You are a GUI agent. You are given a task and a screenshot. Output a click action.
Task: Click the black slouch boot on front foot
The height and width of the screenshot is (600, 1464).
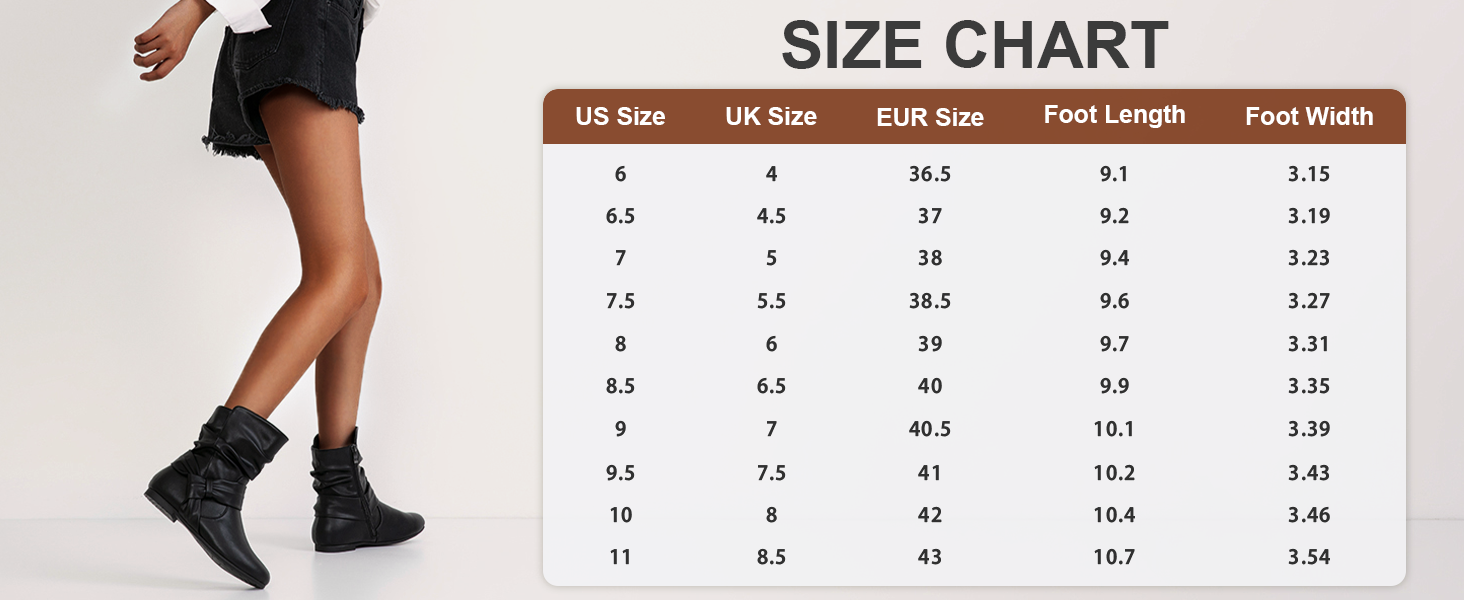pyautogui.click(x=220, y=490)
